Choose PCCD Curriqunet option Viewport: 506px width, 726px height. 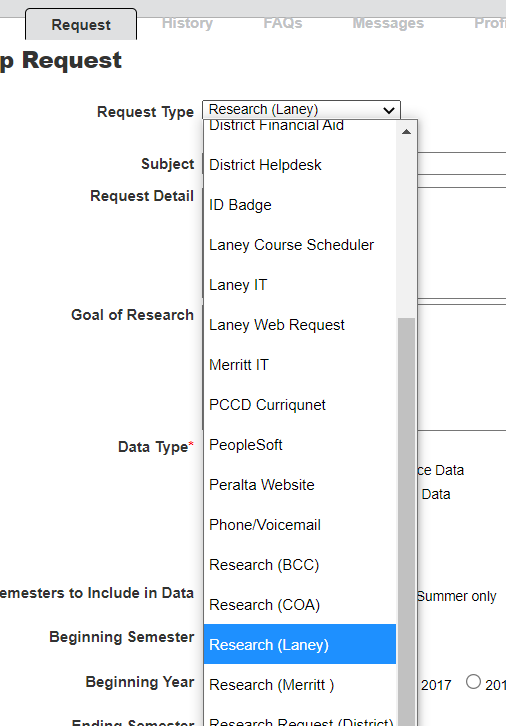pos(300,405)
